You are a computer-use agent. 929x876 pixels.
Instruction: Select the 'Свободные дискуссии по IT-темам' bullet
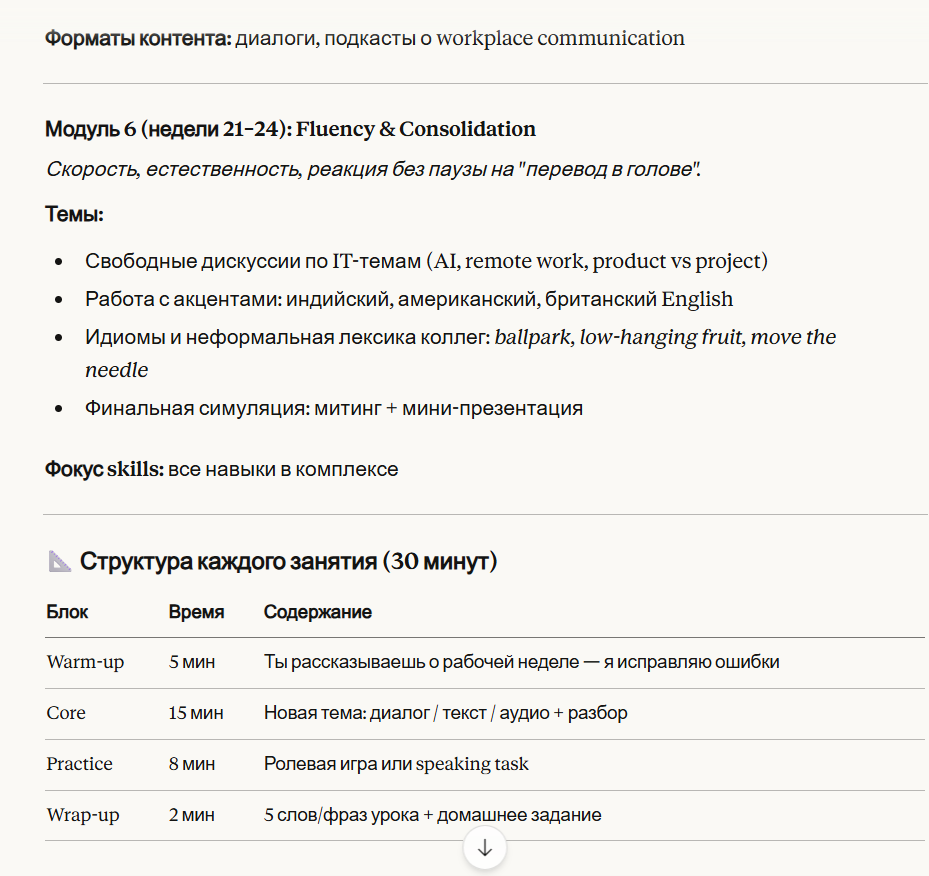(426, 262)
